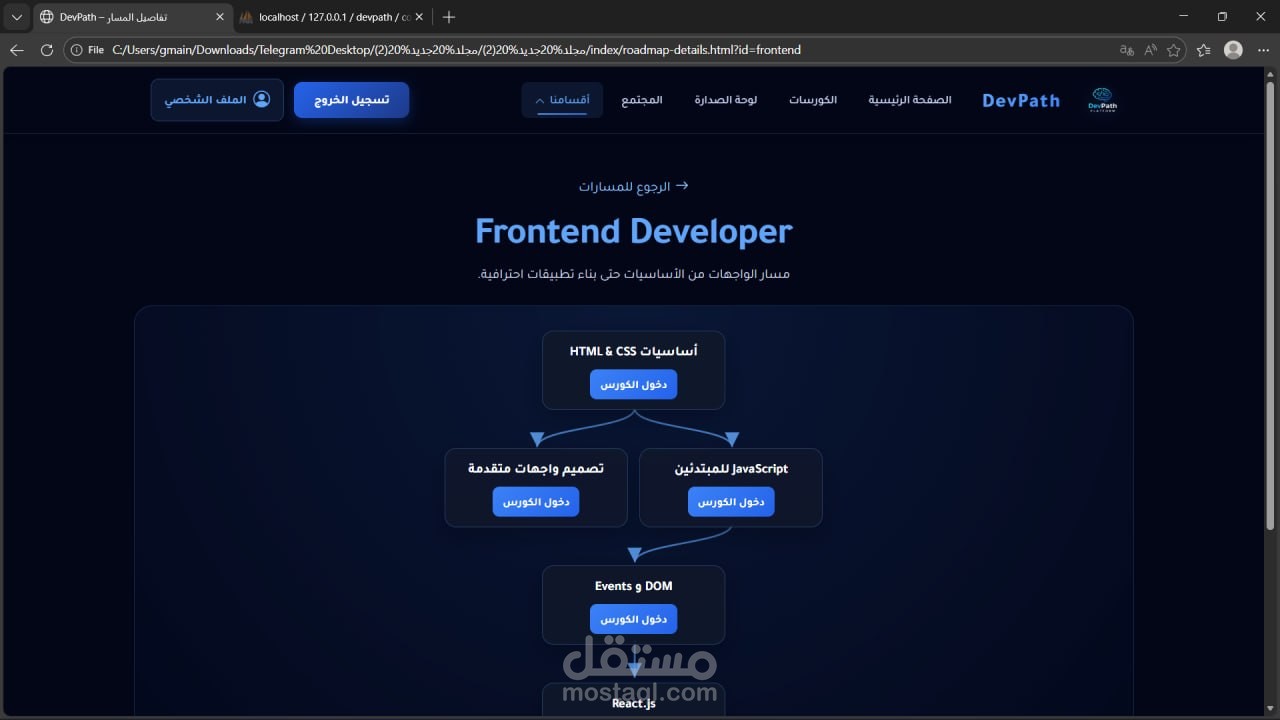Click the JavaScript للمبتدئين card title
The image size is (1280, 720).
tap(731, 468)
